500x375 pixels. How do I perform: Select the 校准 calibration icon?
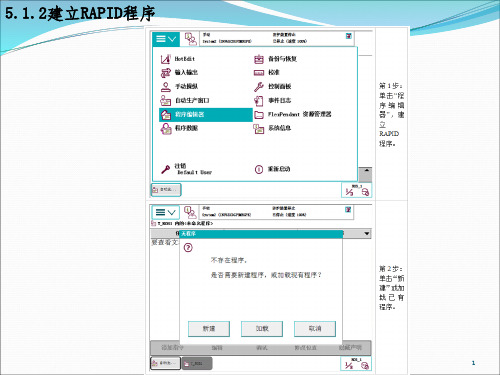pos(259,73)
